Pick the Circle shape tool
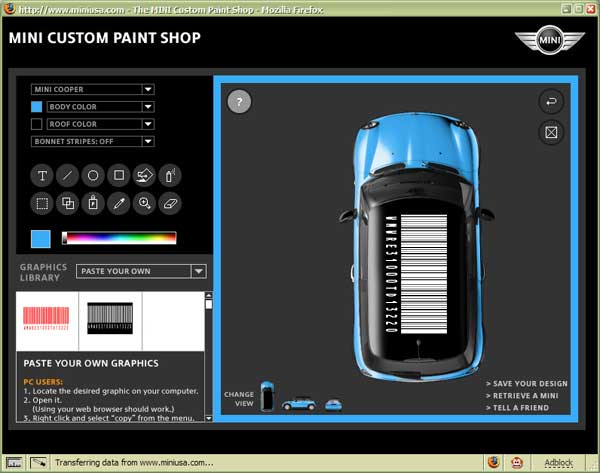Viewport: 600px width, 473px height. coord(93,176)
